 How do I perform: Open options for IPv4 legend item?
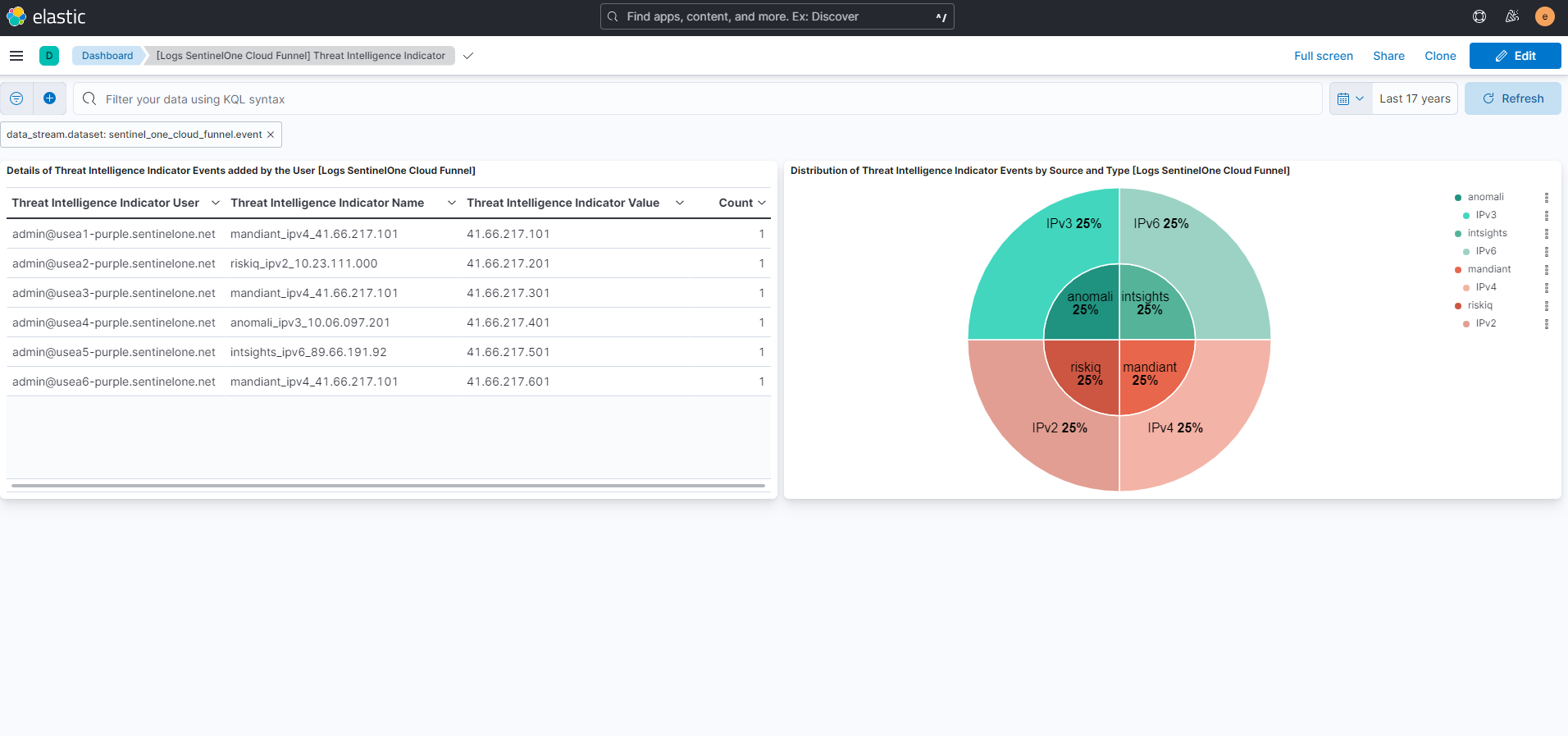[1547, 287]
